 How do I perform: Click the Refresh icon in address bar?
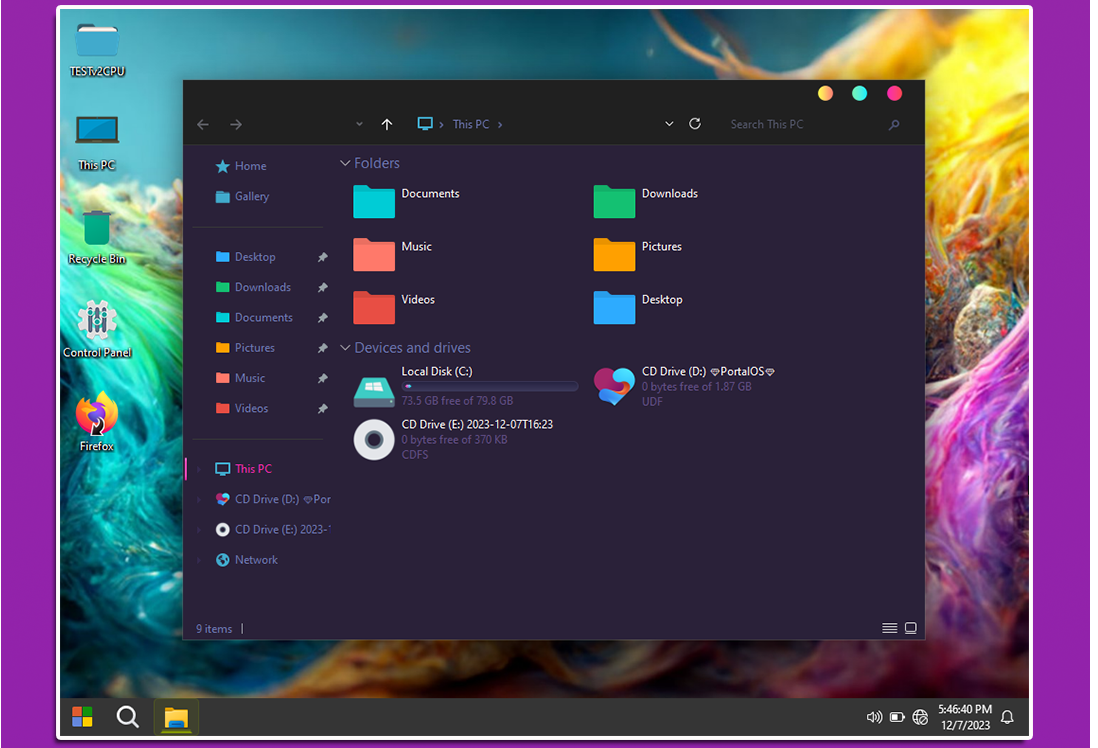point(695,124)
